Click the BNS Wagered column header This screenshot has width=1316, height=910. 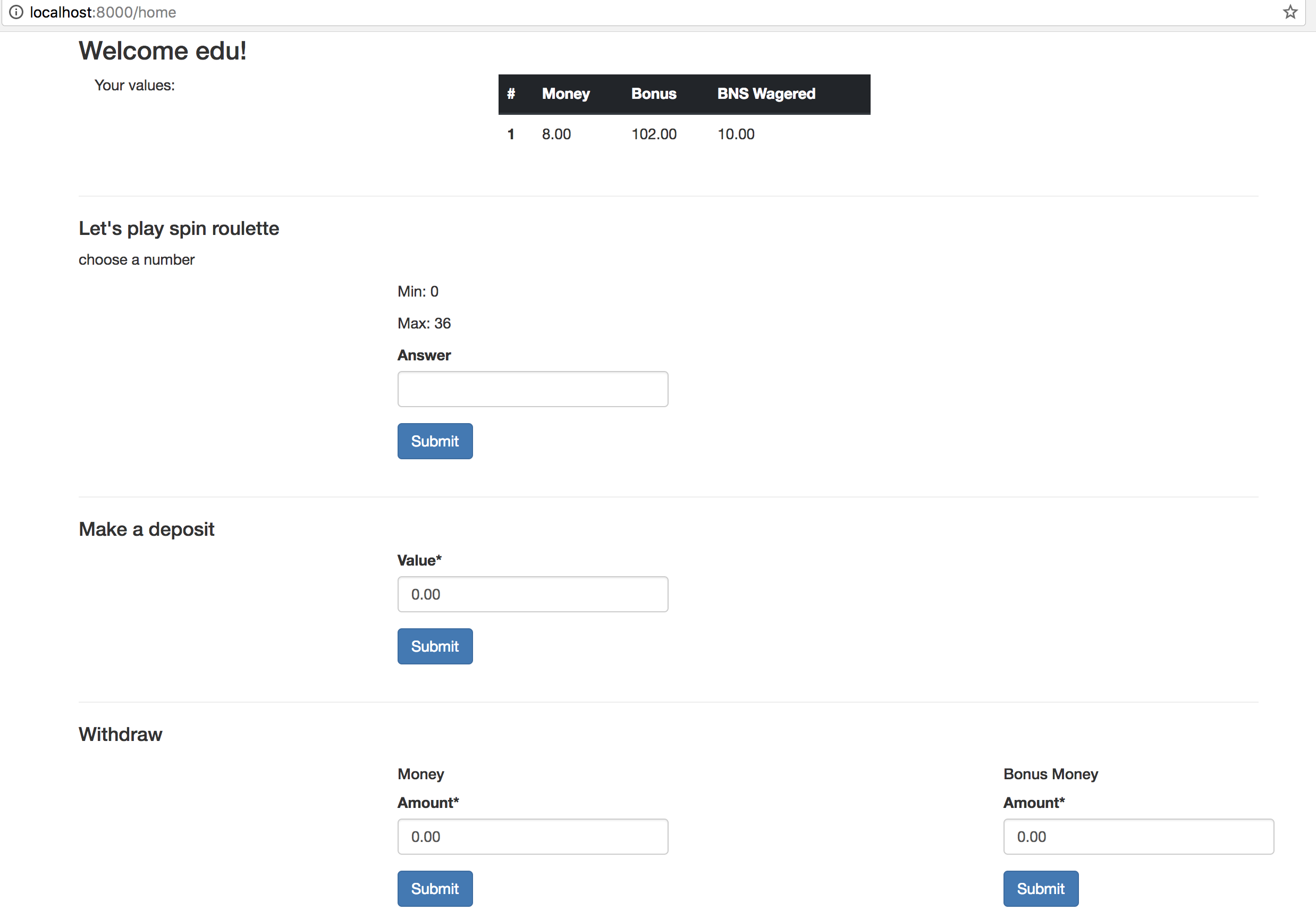pyautogui.click(x=766, y=94)
